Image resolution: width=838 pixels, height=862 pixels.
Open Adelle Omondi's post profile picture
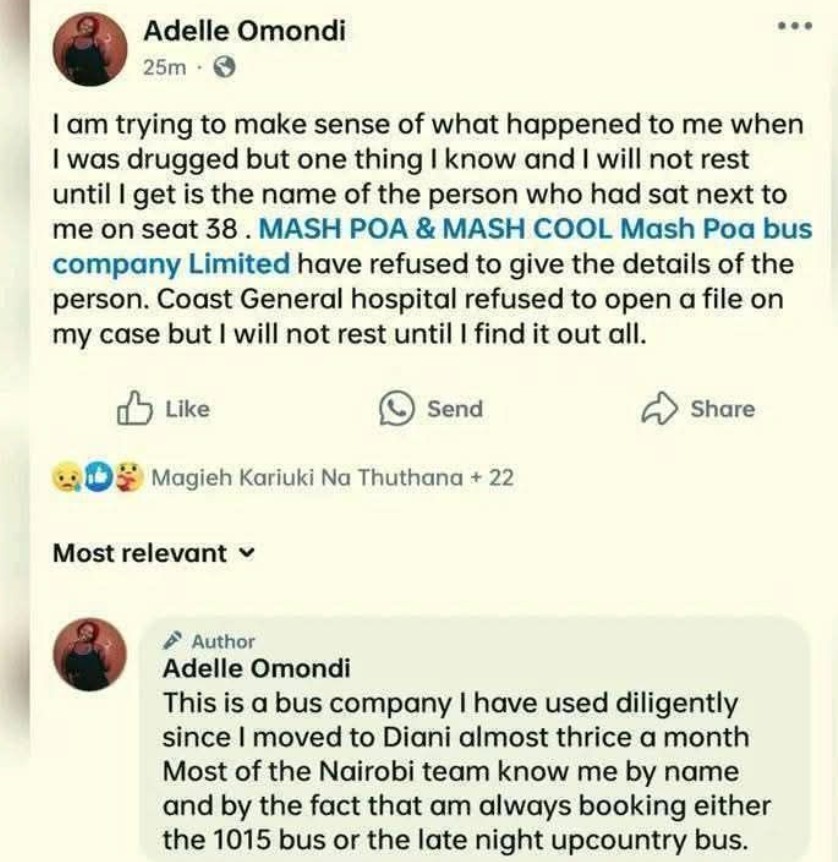[91, 48]
